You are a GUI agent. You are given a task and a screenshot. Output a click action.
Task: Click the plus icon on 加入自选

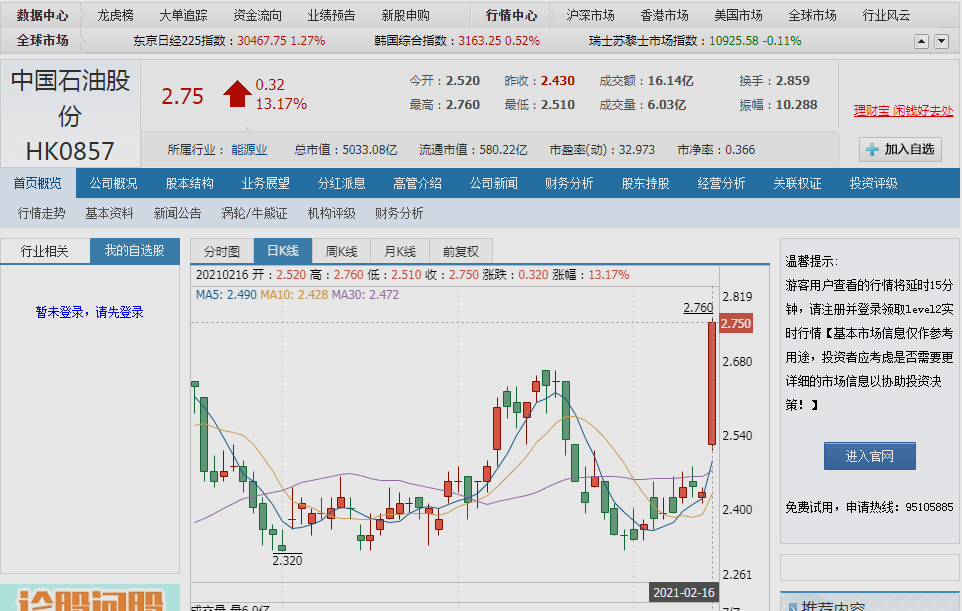coord(872,150)
